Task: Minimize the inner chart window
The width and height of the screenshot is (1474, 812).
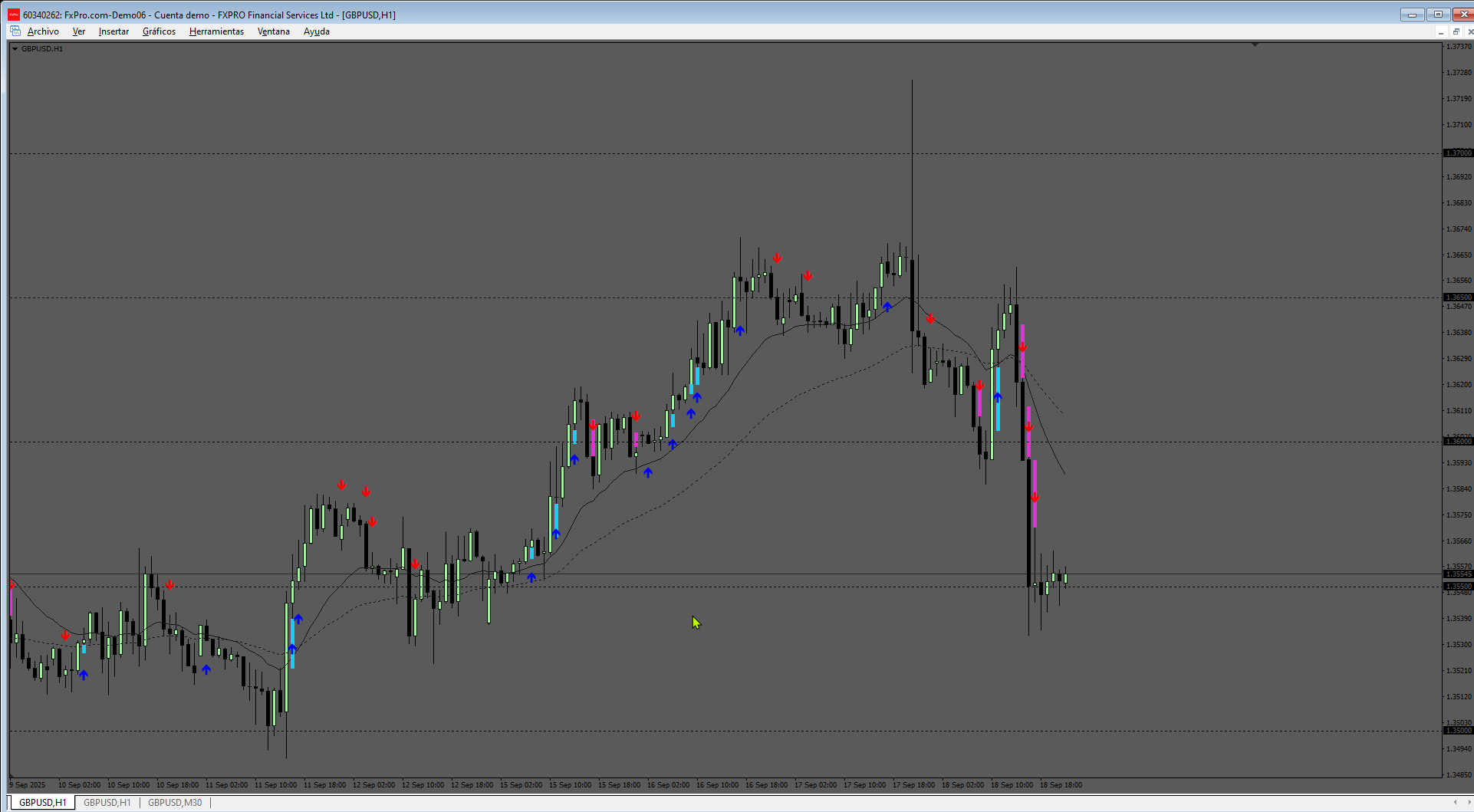Action: tap(1441, 31)
